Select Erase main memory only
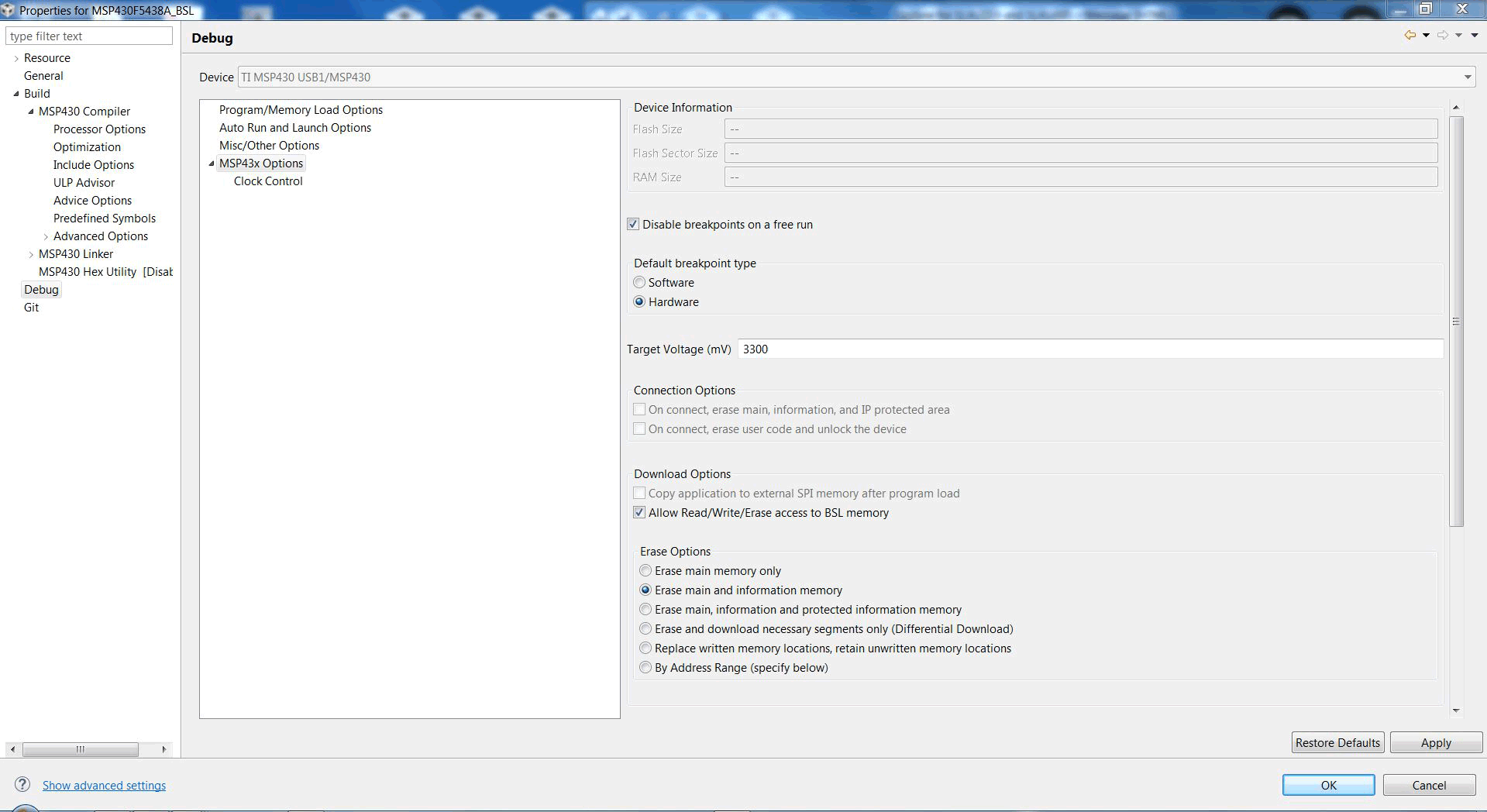This screenshot has width=1487, height=812. pyautogui.click(x=645, y=571)
